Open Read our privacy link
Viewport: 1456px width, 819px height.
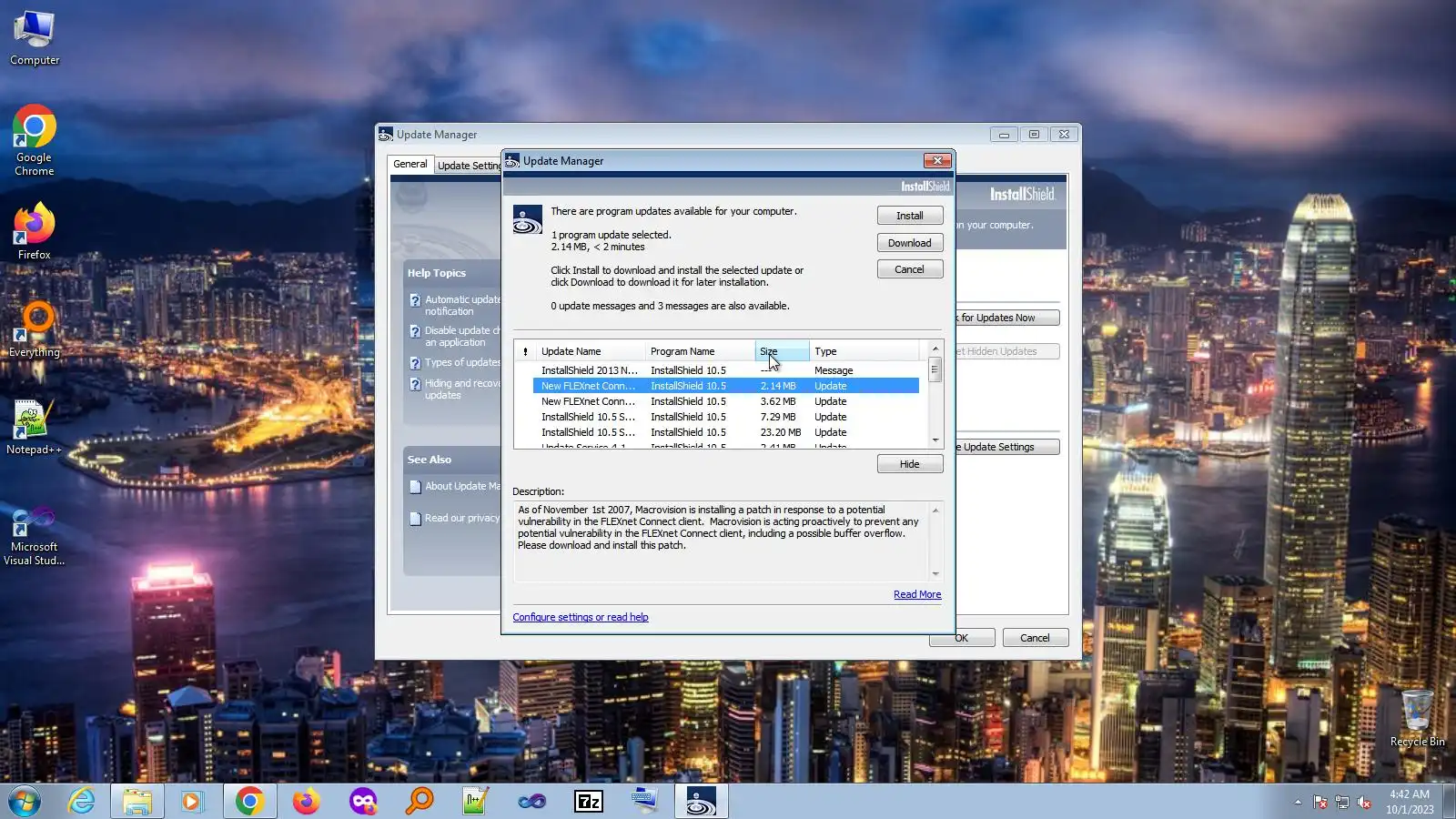pos(462,518)
